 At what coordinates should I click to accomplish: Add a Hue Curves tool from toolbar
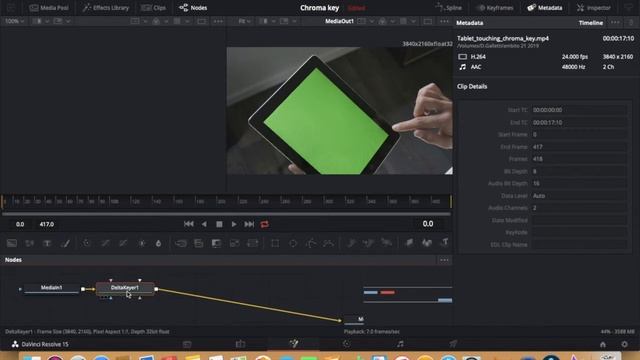point(123,243)
